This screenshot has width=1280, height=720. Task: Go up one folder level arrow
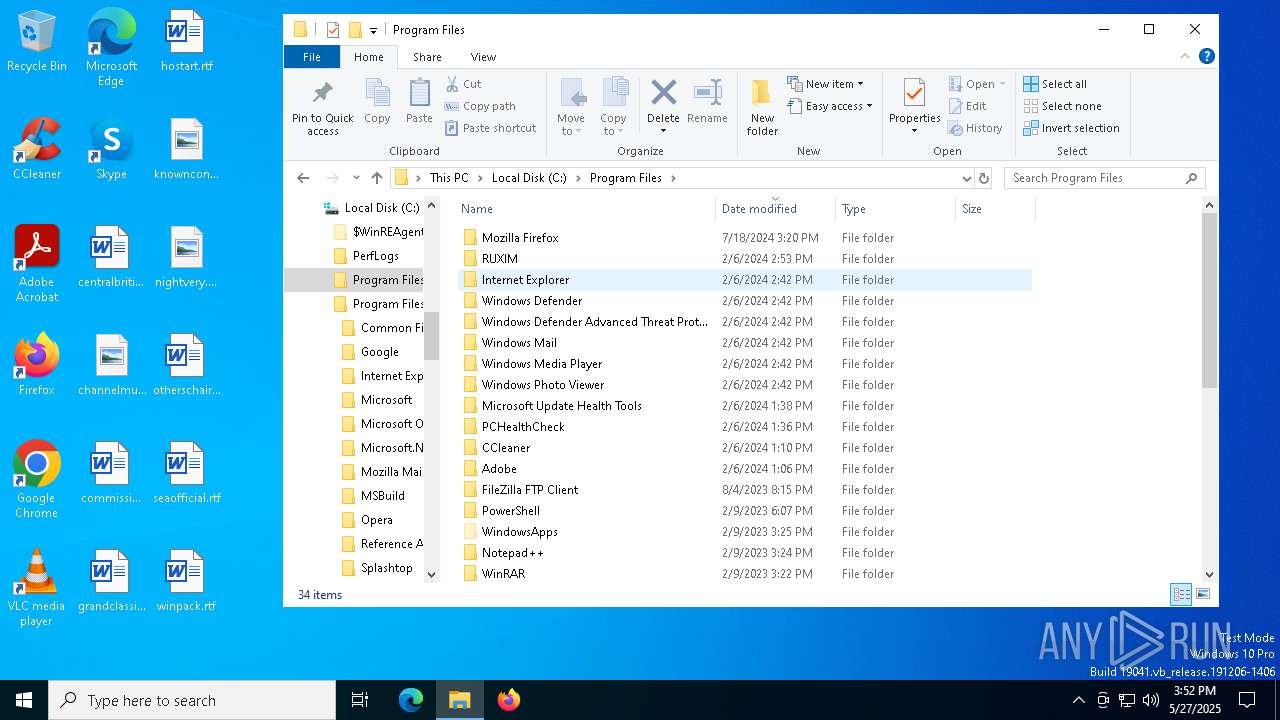(x=377, y=178)
